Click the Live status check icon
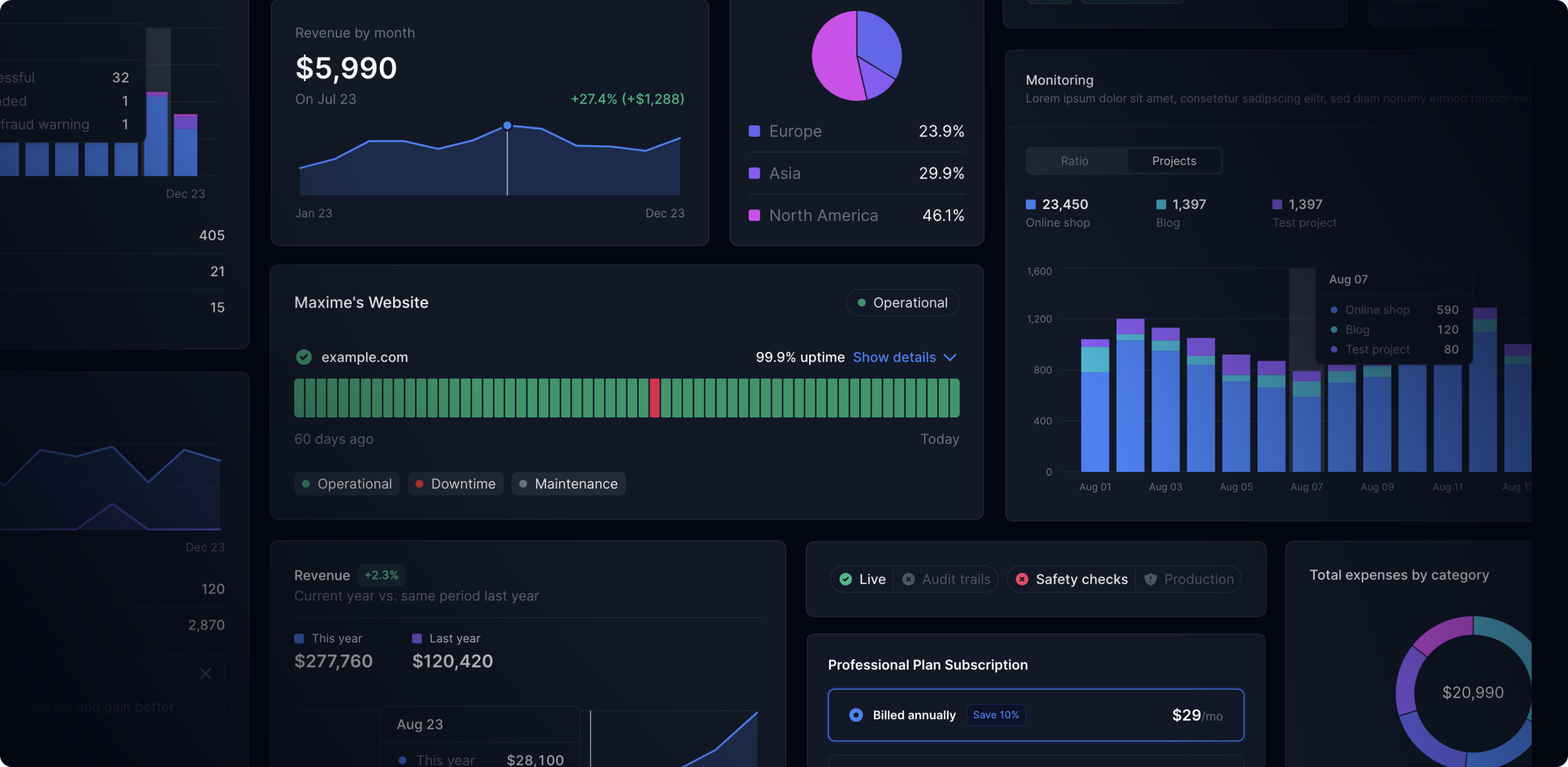Viewport: 1568px width, 767px height. (846, 579)
